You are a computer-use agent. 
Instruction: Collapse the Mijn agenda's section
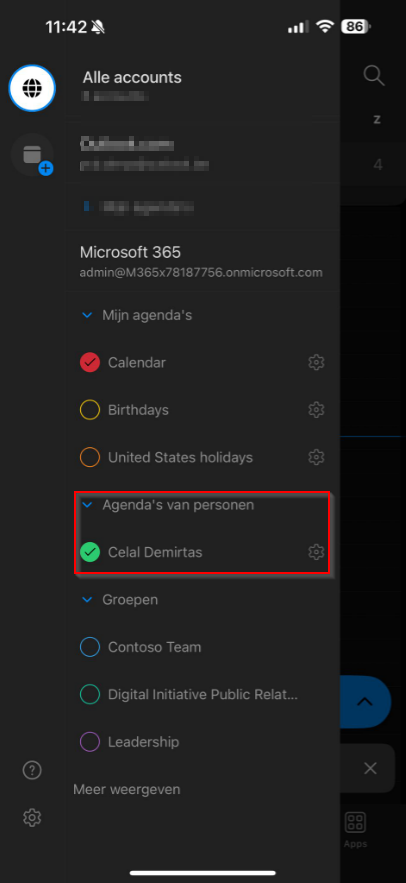coord(87,315)
